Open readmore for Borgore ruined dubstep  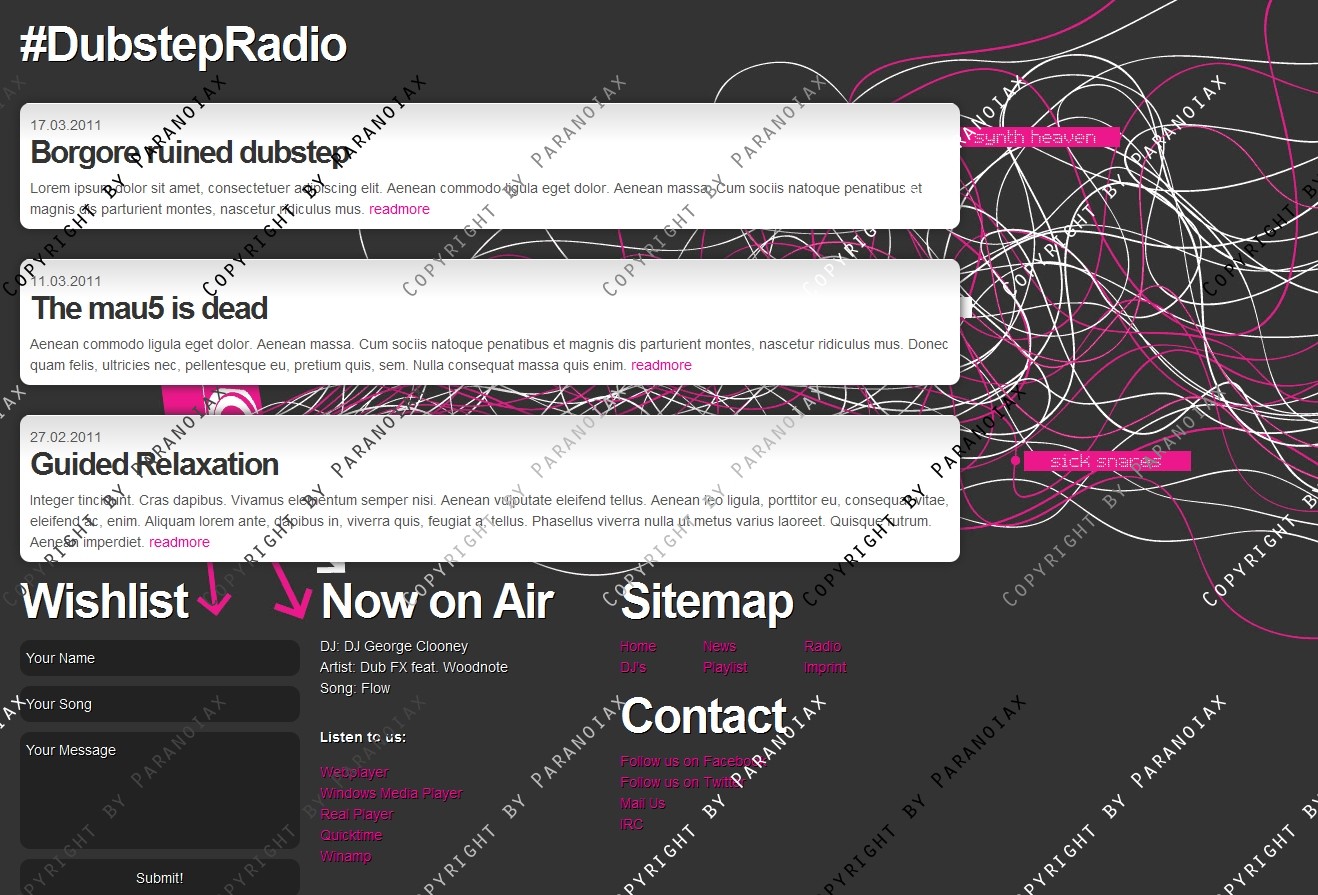(399, 209)
